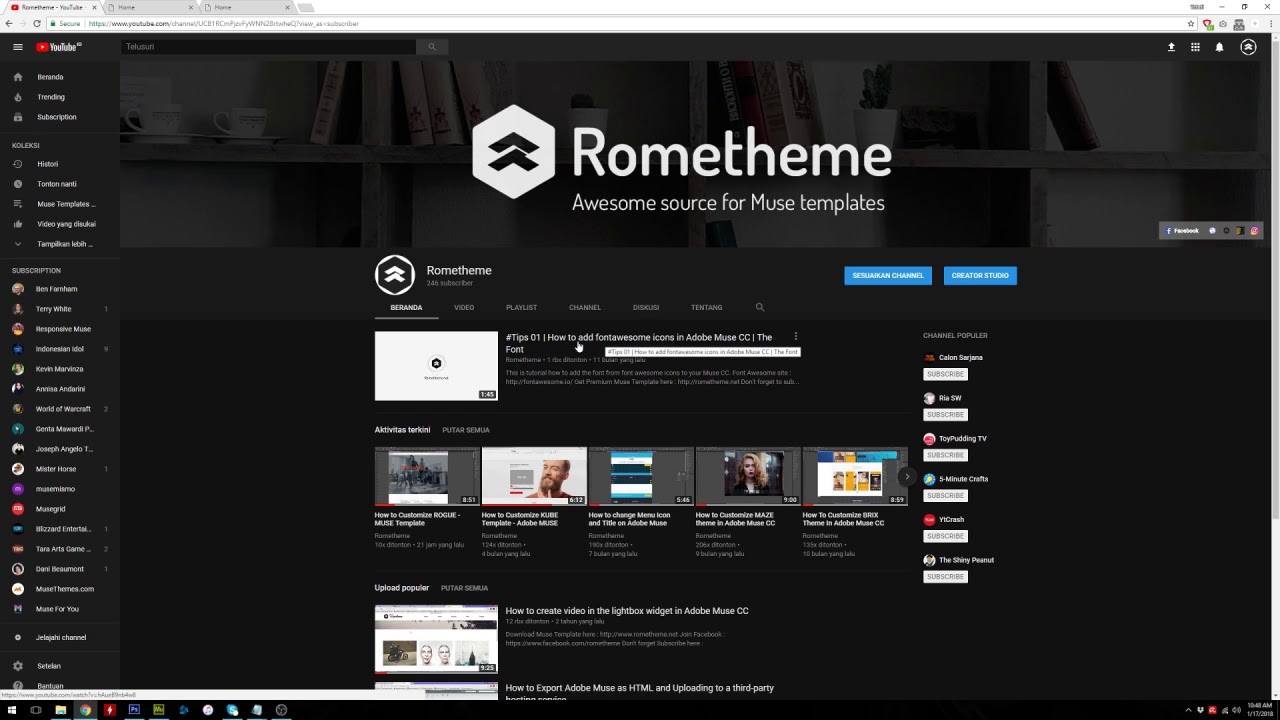1280x720 pixels.
Task: Subscribe to Calon Sarjana
Action: pos(945,374)
